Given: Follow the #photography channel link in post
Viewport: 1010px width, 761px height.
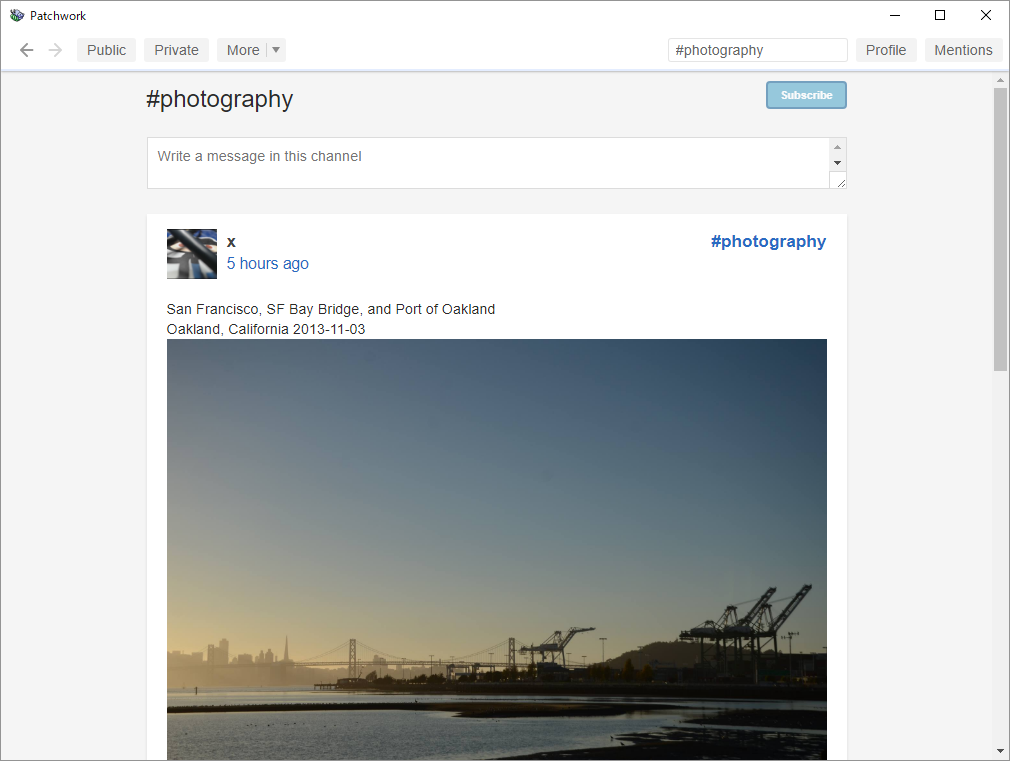Looking at the screenshot, I should [x=768, y=241].
